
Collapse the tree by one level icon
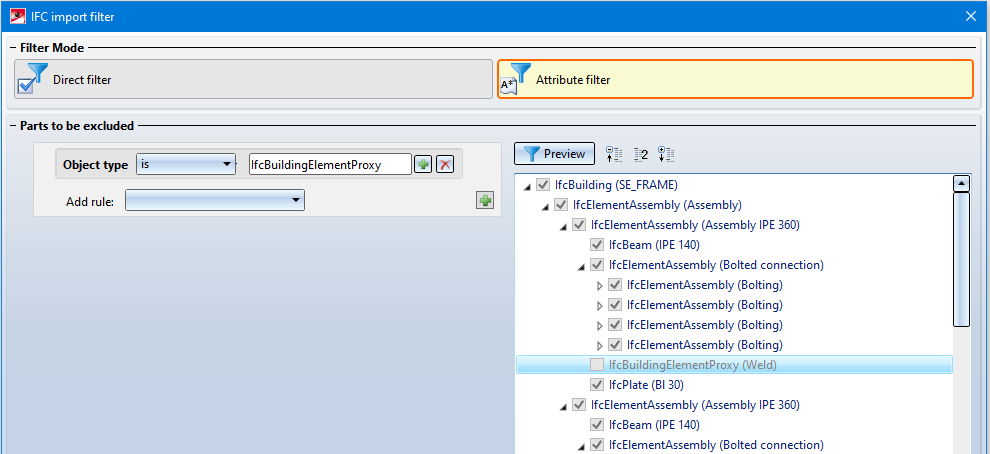pos(614,153)
